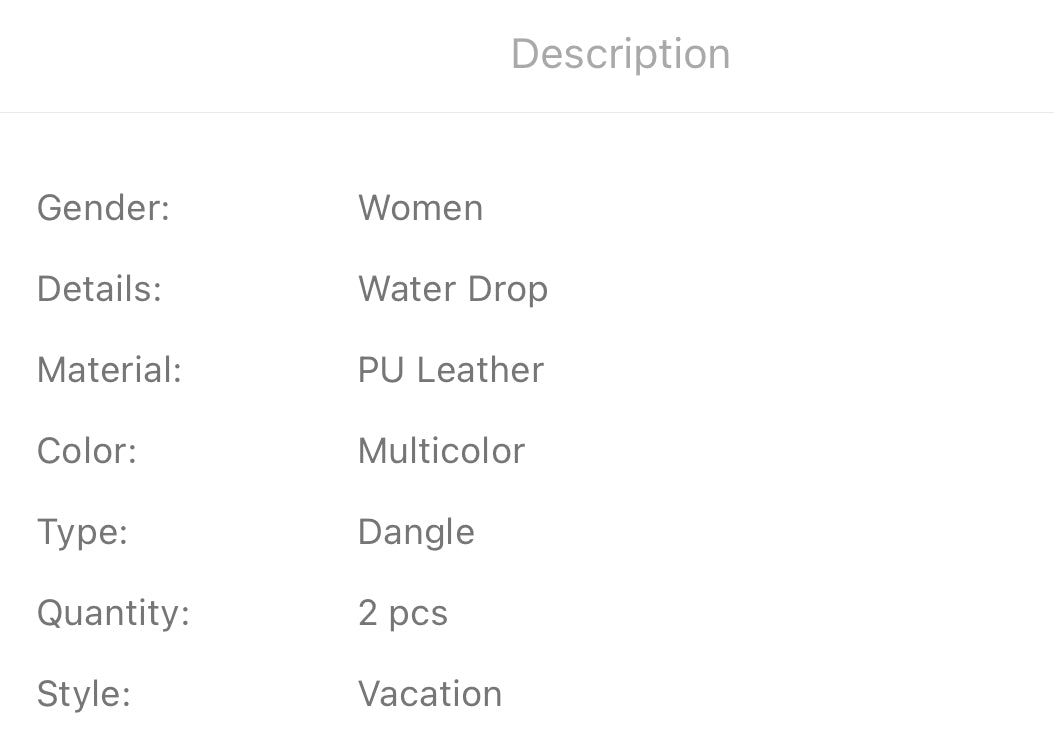Click the Type field label

82,532
